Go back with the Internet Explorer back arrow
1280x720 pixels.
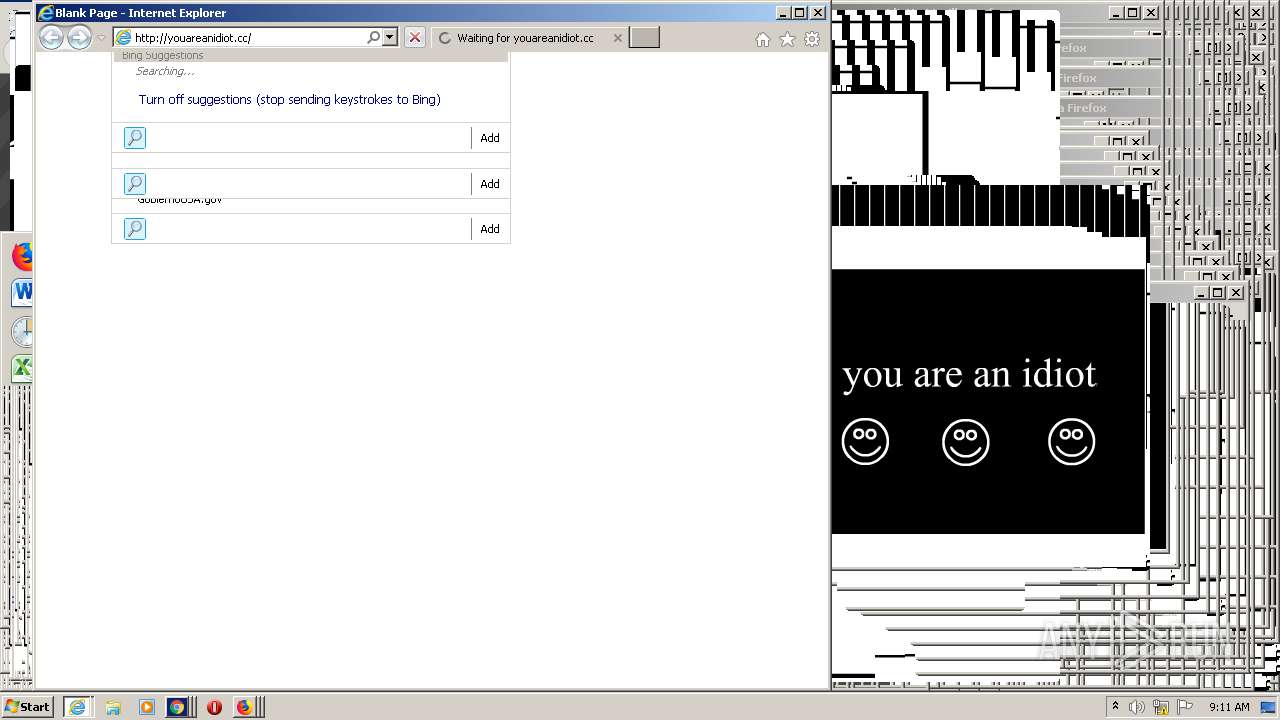point(51,38)
